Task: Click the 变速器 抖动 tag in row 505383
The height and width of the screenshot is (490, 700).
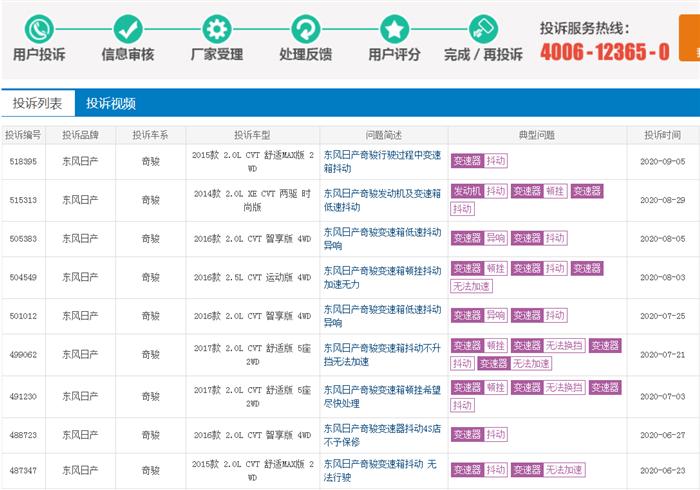Action: 539,238
